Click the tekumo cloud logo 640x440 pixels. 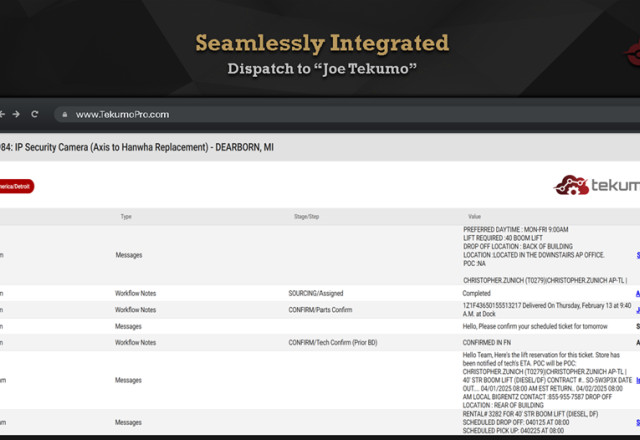pos(597,185)
